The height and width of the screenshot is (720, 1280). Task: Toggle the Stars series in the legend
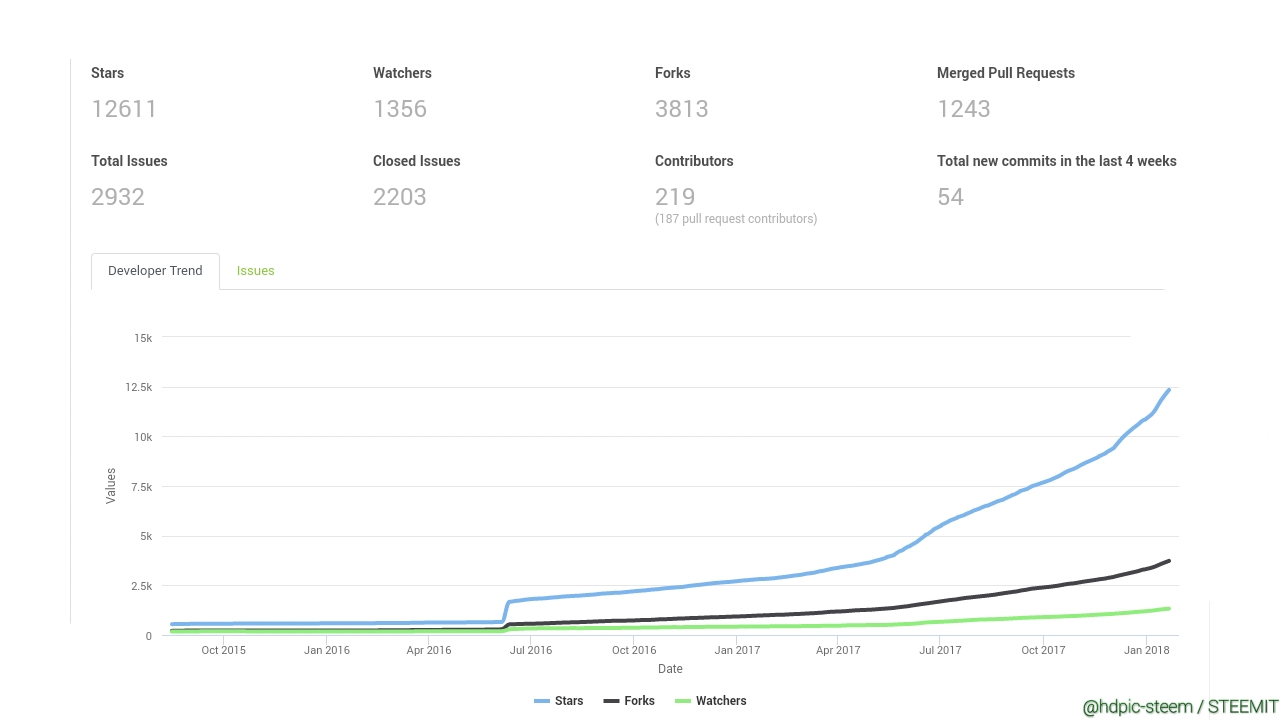coord(558,701)
